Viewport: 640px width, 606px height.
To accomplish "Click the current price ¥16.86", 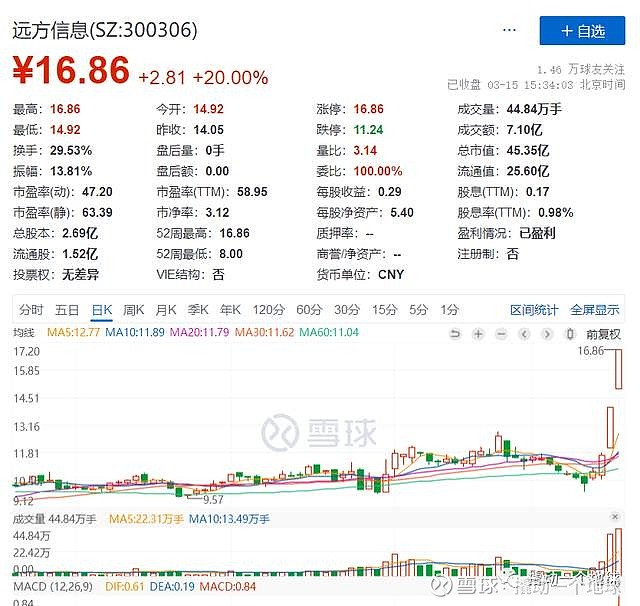I will tap(71, 70).
